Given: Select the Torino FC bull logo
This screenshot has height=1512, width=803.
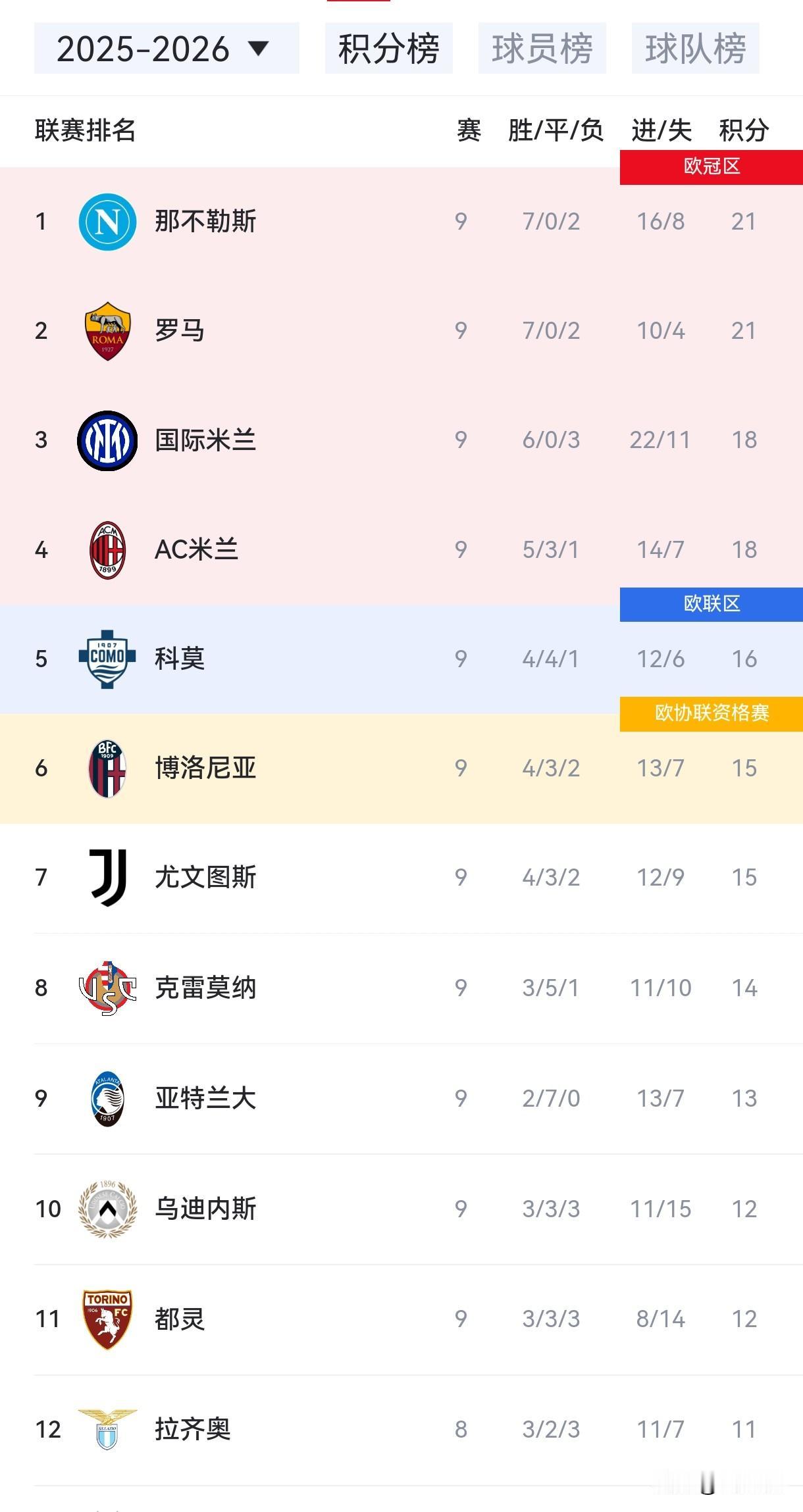Looking at the screenshot, I should [x=107, y=1319].
